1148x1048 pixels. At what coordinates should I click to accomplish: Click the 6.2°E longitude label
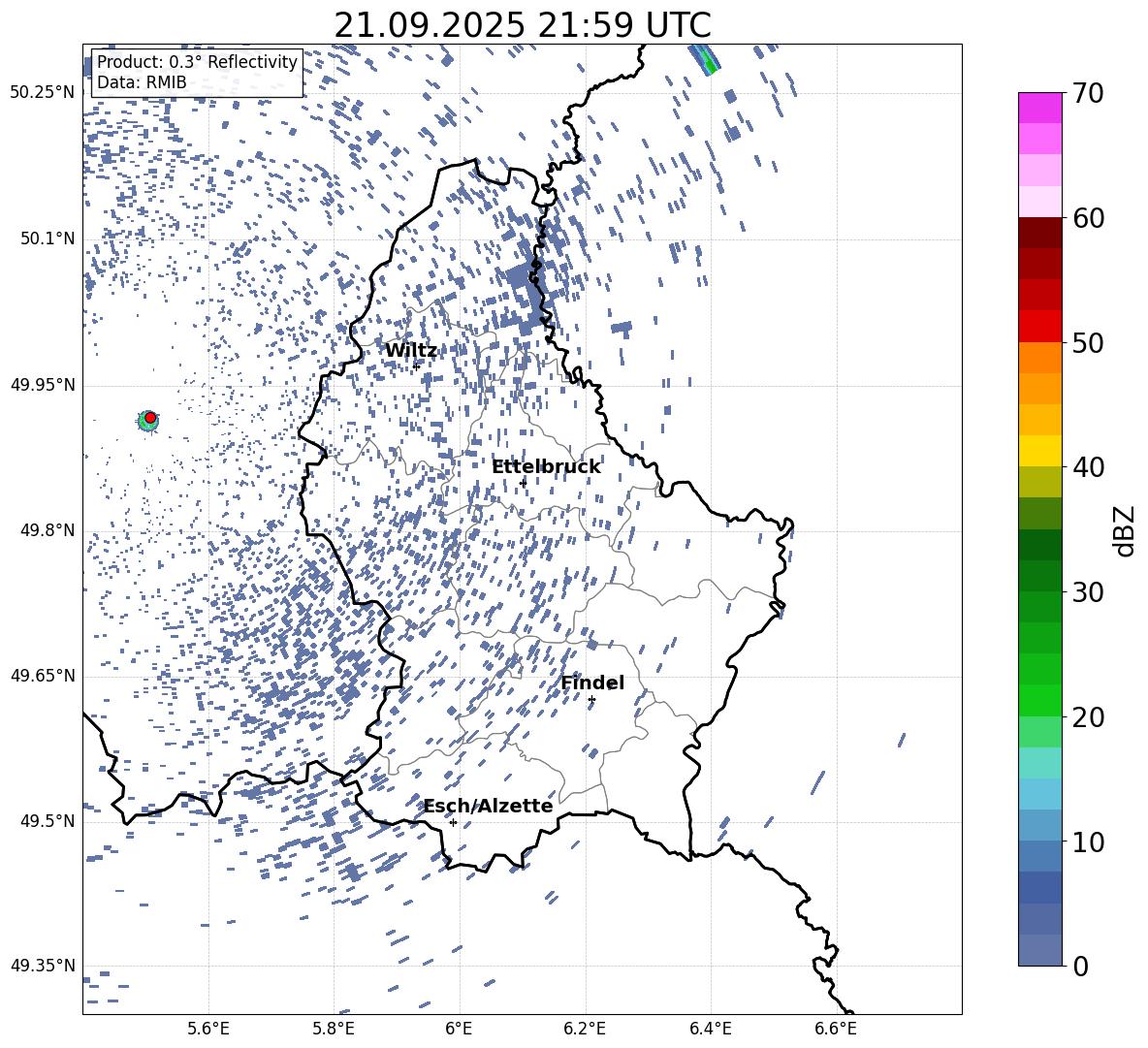[x=585, y=1029]
